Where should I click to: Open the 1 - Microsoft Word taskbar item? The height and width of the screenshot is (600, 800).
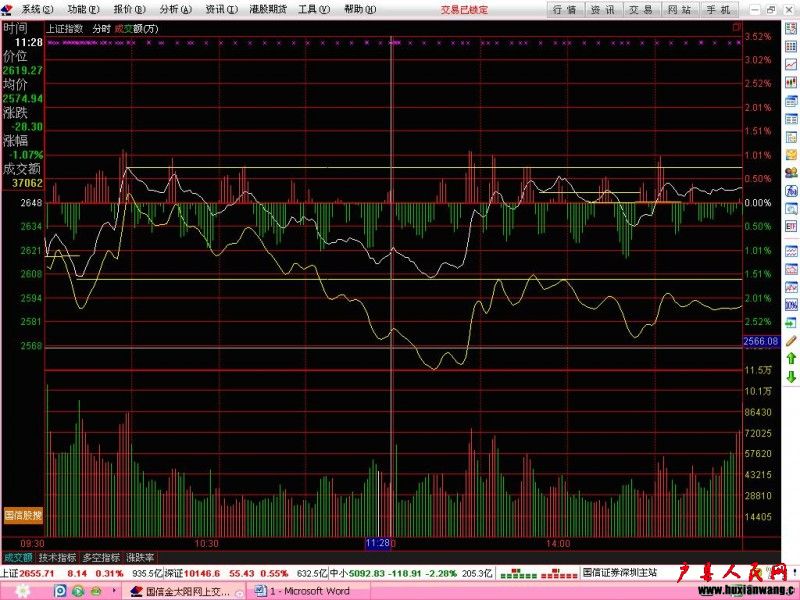[309, 591]
